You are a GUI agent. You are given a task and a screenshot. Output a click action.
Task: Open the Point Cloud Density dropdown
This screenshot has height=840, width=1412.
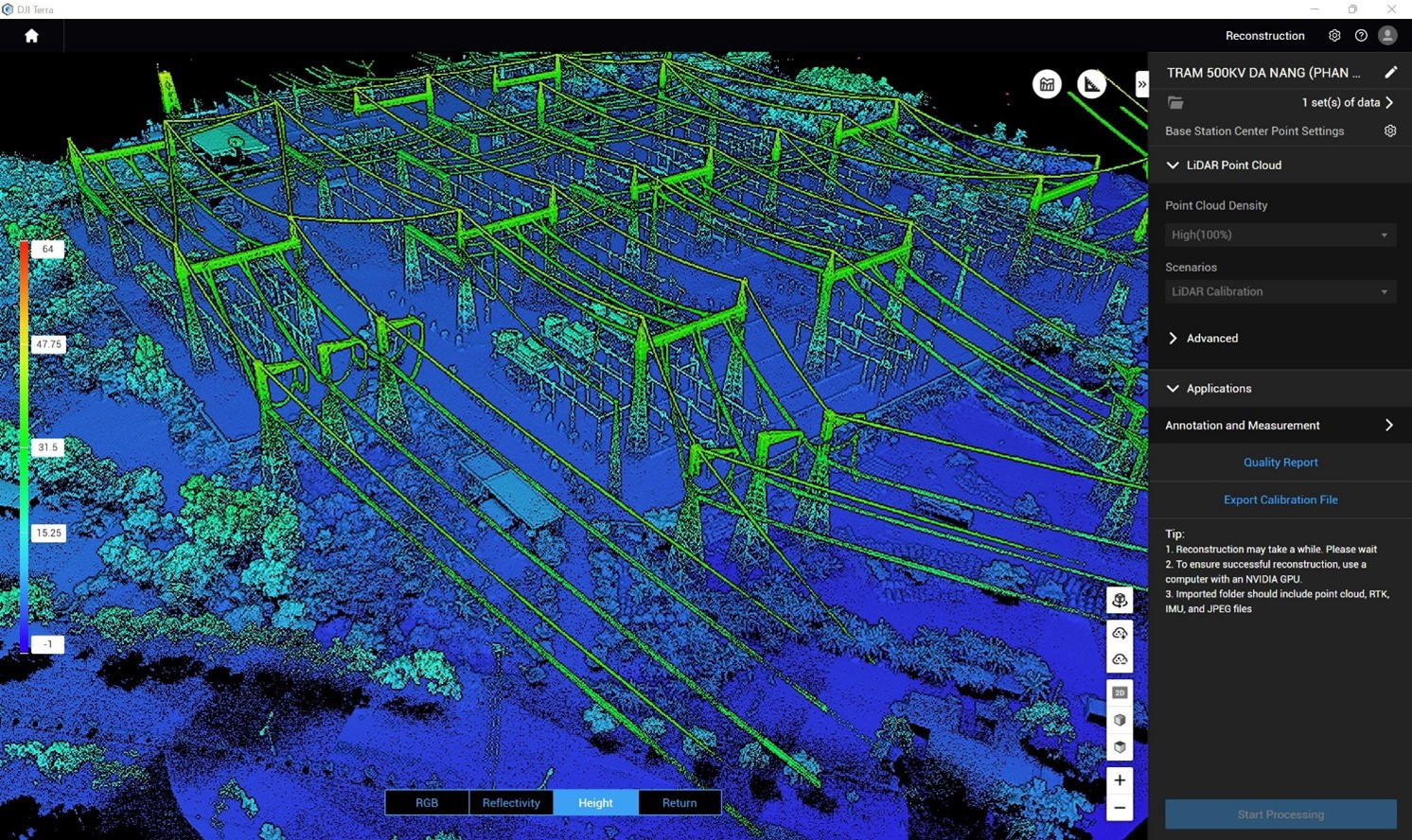tap(1280, 235)
